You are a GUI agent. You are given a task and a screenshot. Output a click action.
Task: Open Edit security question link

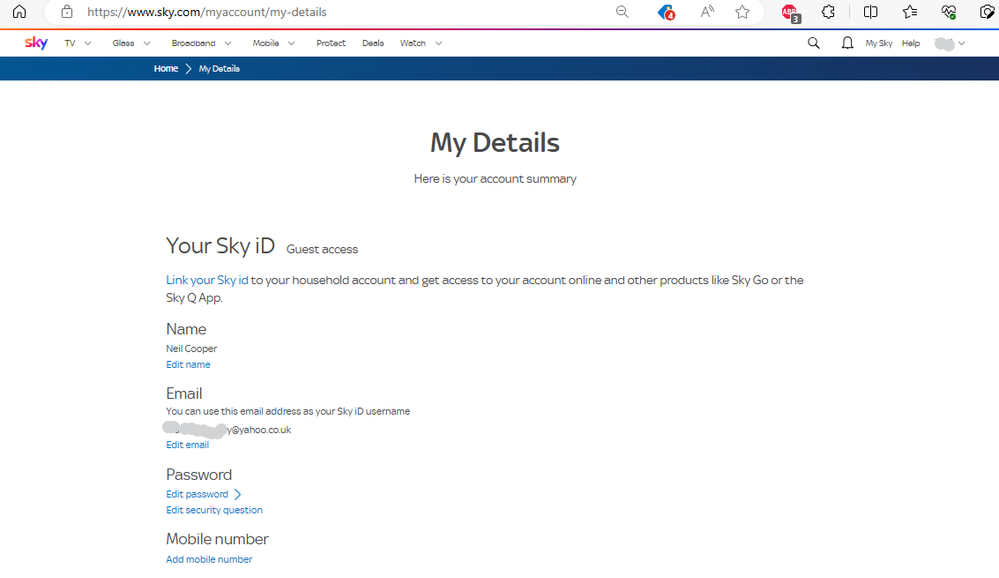point(214,510)
